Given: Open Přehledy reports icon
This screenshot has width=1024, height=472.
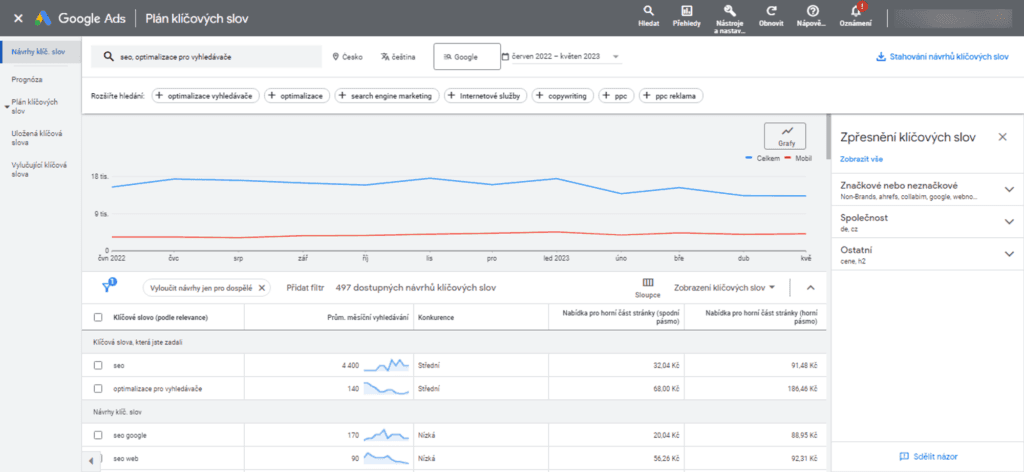Looking at the screenshot, I should point(686,11).
